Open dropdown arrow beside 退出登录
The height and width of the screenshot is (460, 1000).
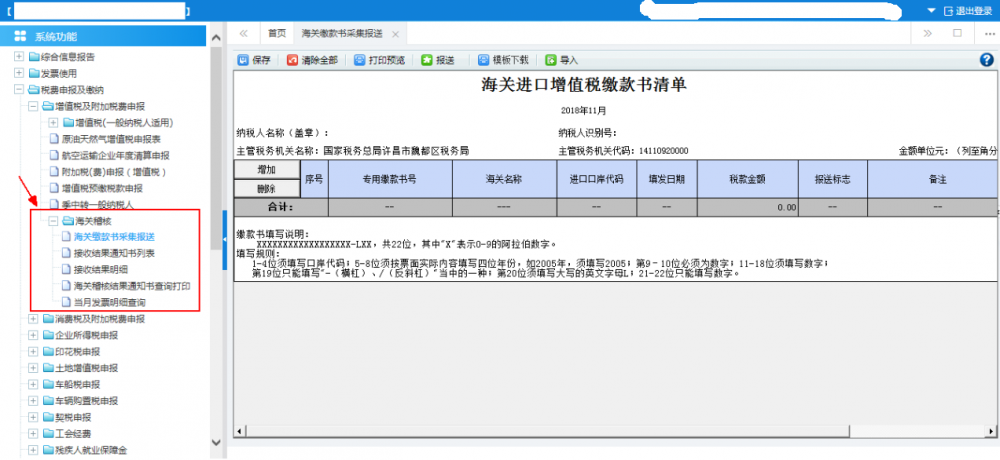[x=931, y=11]
